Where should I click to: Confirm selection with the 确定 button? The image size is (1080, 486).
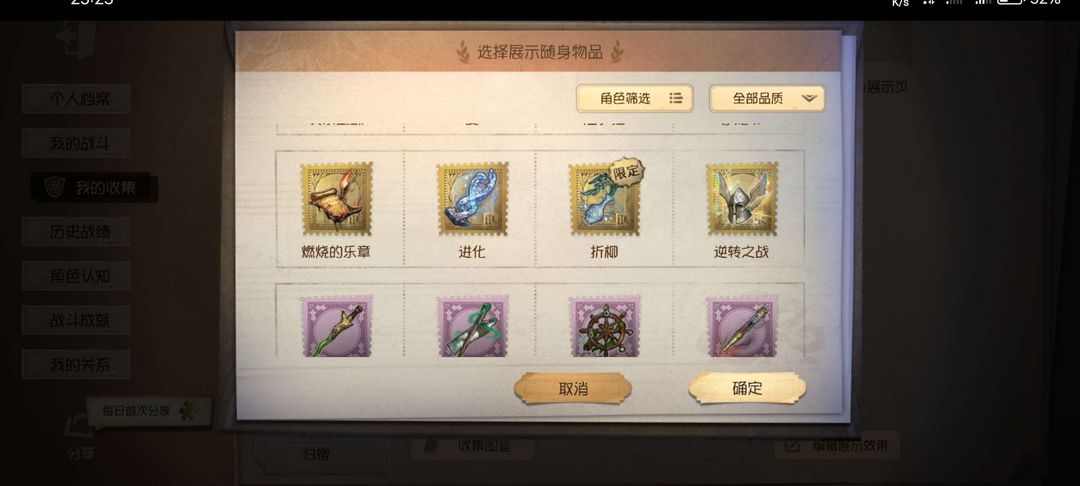(747, 388)
